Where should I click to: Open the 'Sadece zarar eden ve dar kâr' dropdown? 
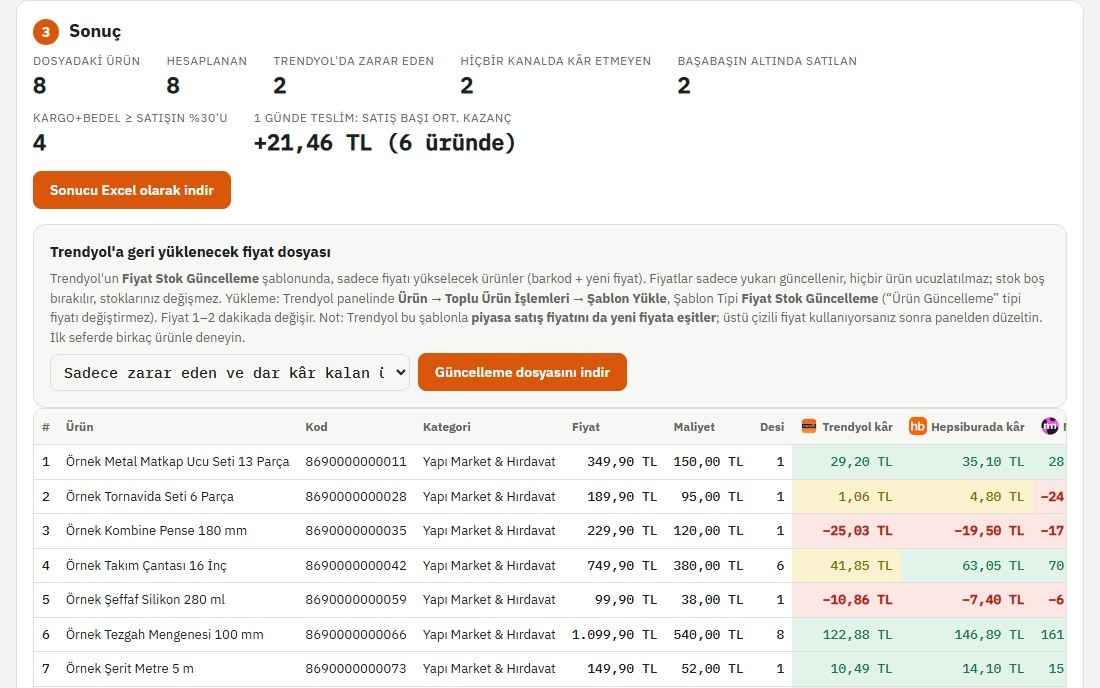229,372
